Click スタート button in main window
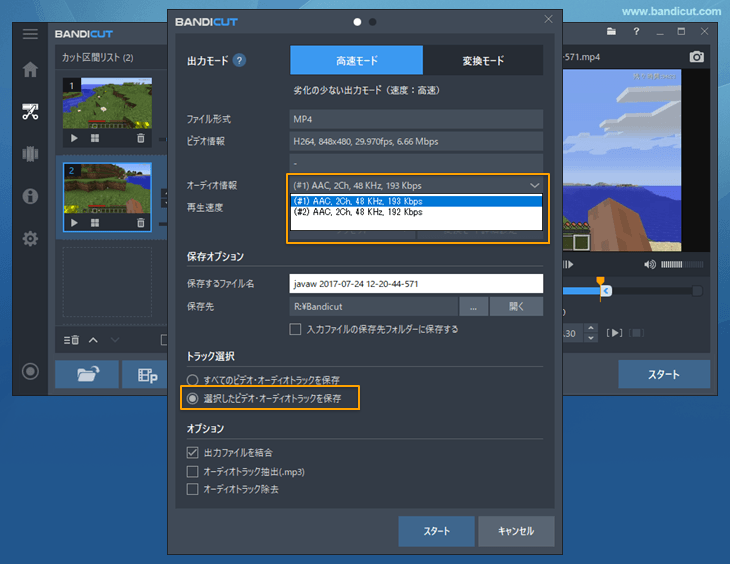Viewport: 730px width, 564px height. pyautogui.click(x=664, y=374)
